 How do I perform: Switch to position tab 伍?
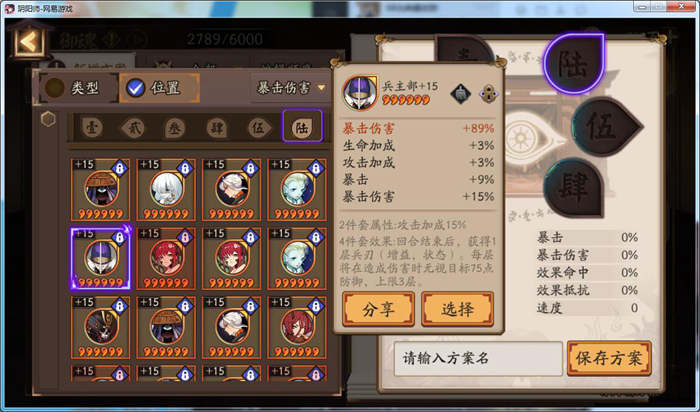[x=258, y=128]
